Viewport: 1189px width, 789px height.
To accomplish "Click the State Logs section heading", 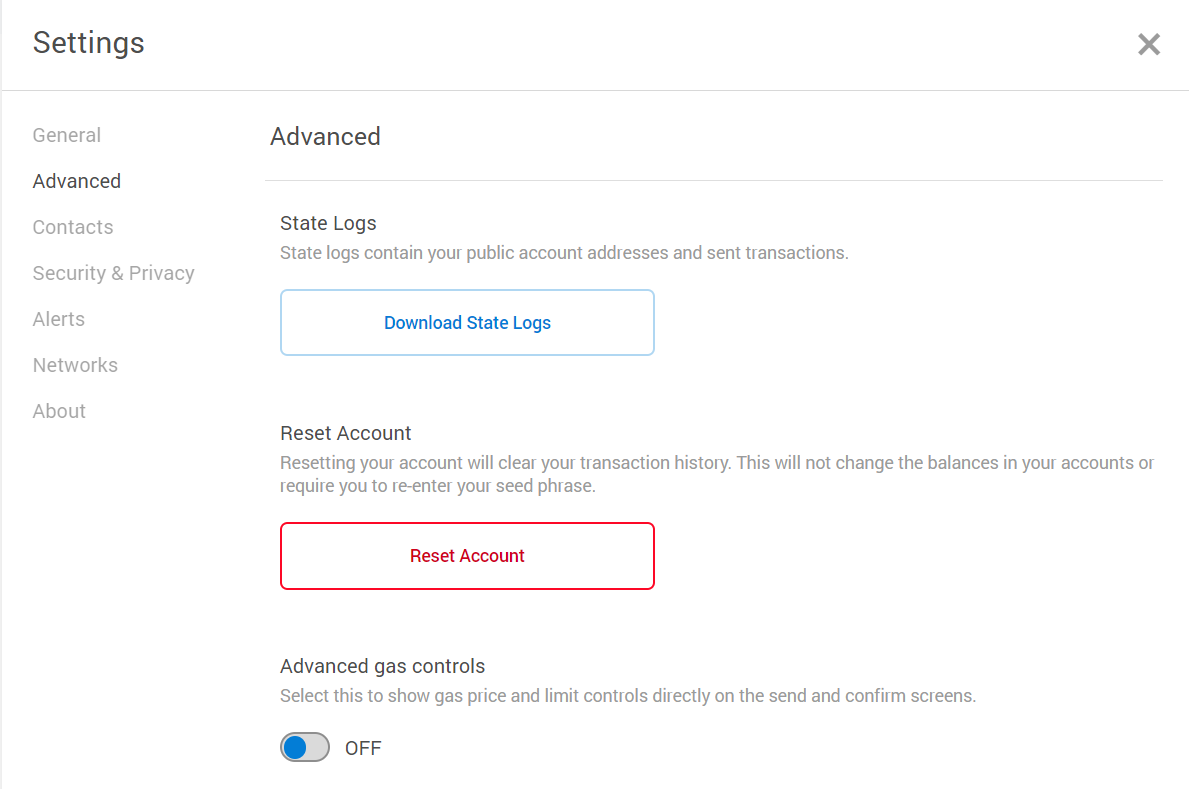I will pos(328,223).
